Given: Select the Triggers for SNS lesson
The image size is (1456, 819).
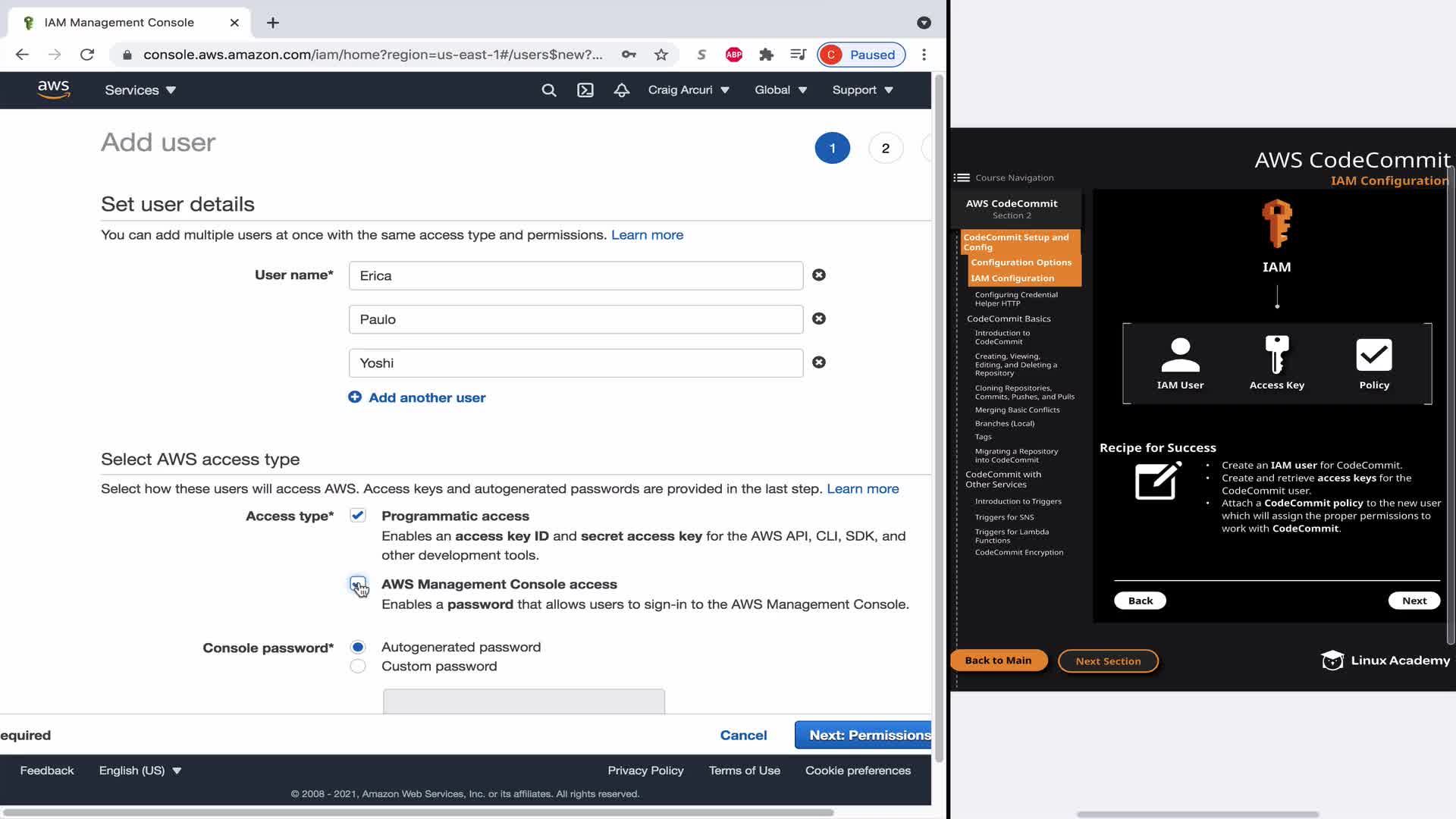Looking at the screenshot, I should click(x=1004, y=517).
